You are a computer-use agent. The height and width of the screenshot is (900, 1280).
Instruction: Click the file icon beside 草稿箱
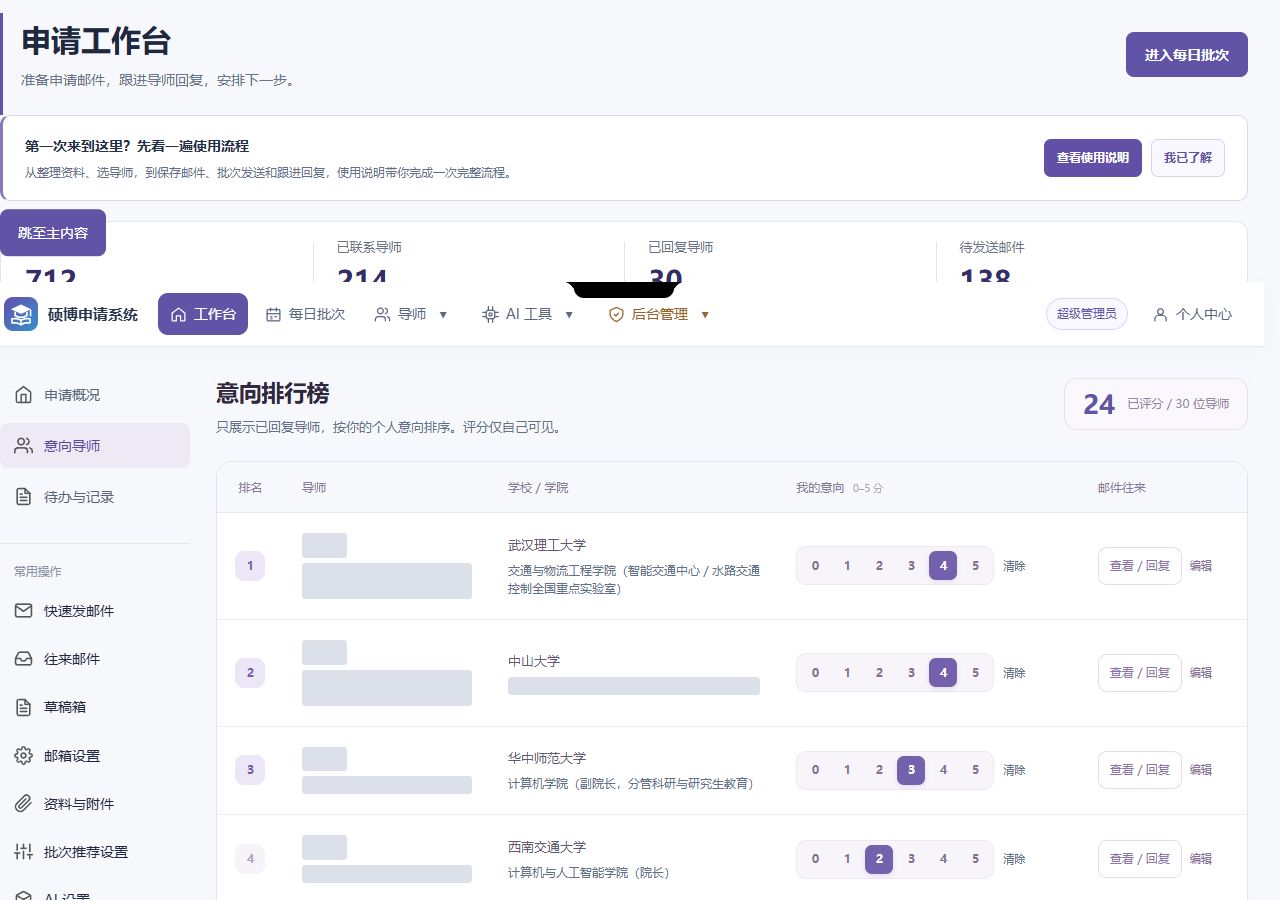pyautogui.click(x=24, y=707)
